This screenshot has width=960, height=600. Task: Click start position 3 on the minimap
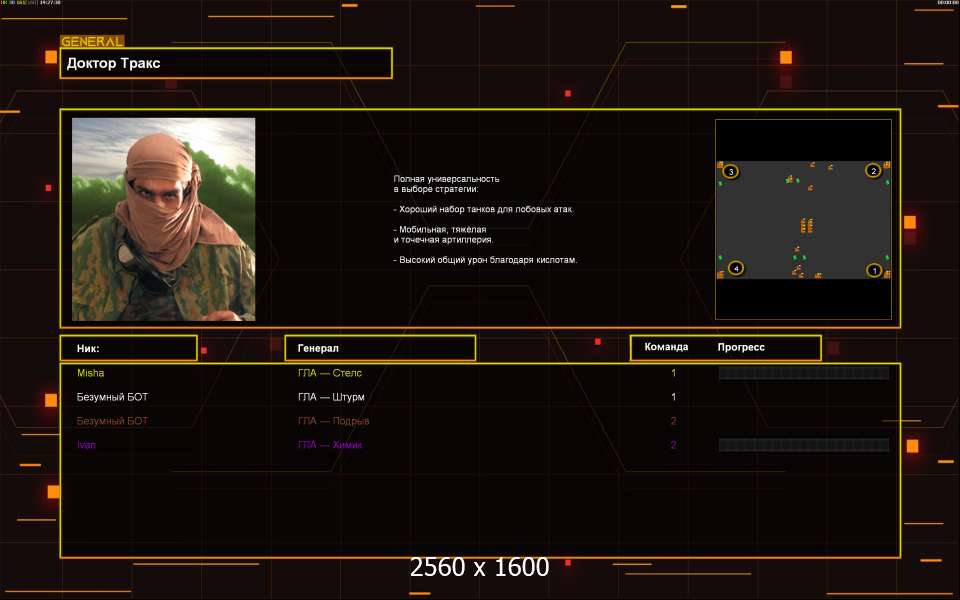click(x=731, y=172)
